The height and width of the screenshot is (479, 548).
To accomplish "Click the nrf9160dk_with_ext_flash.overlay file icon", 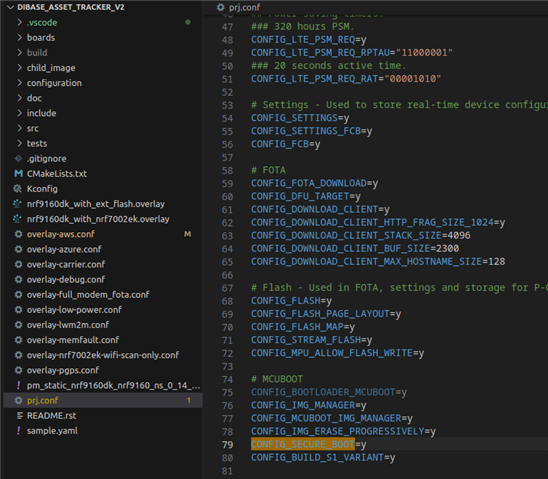I will (x=17, y=204).
